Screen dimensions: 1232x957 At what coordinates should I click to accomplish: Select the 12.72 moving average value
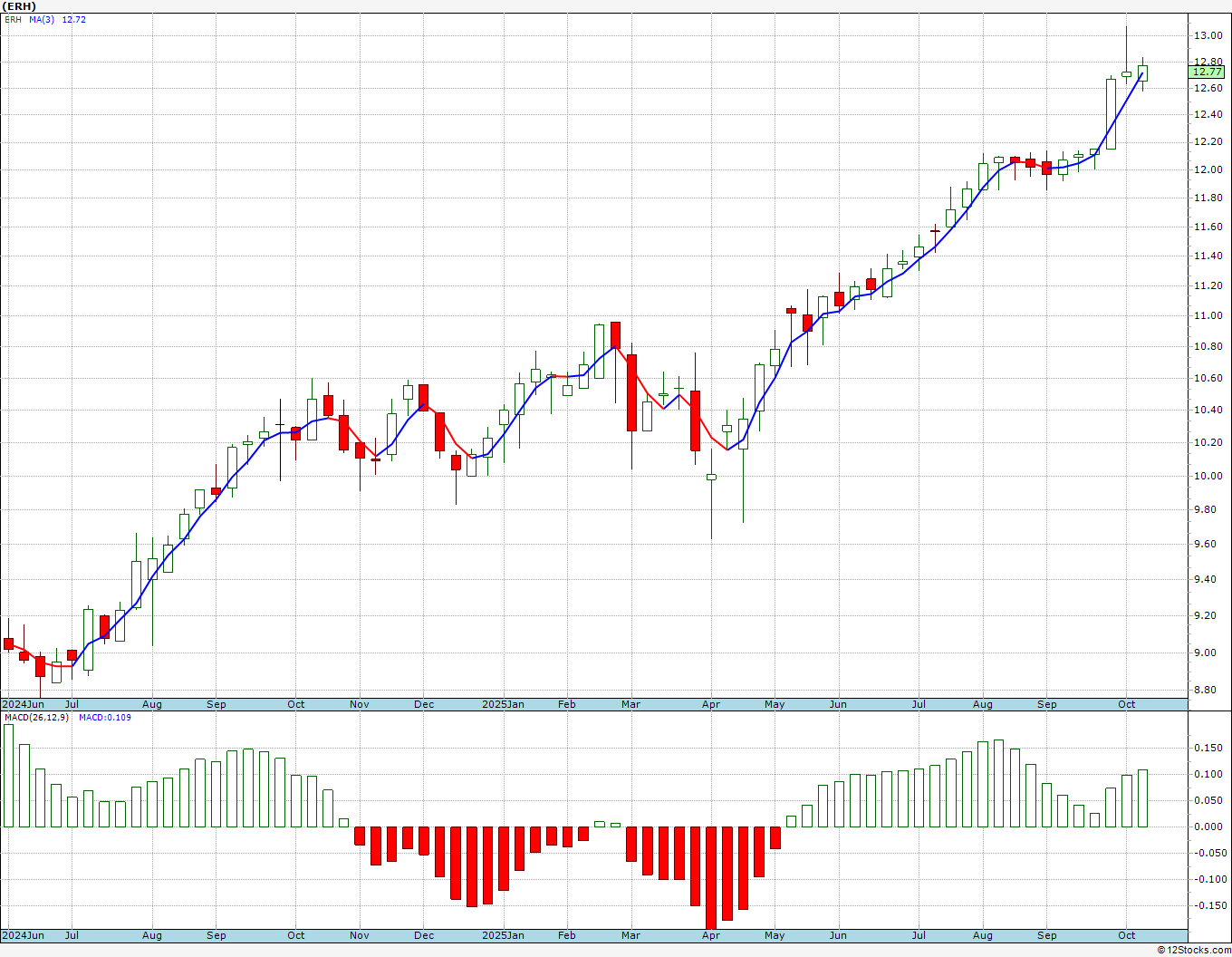pos(74,19)
